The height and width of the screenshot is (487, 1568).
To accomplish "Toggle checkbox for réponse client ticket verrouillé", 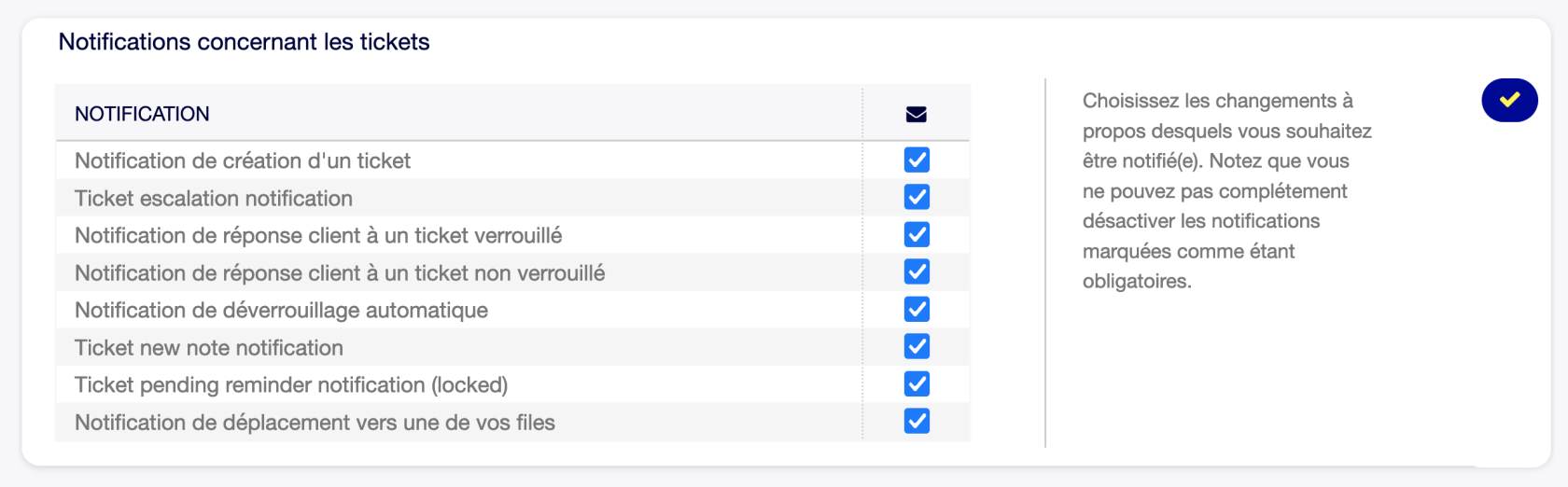I will pyautogui.click(x=917, y=235).
